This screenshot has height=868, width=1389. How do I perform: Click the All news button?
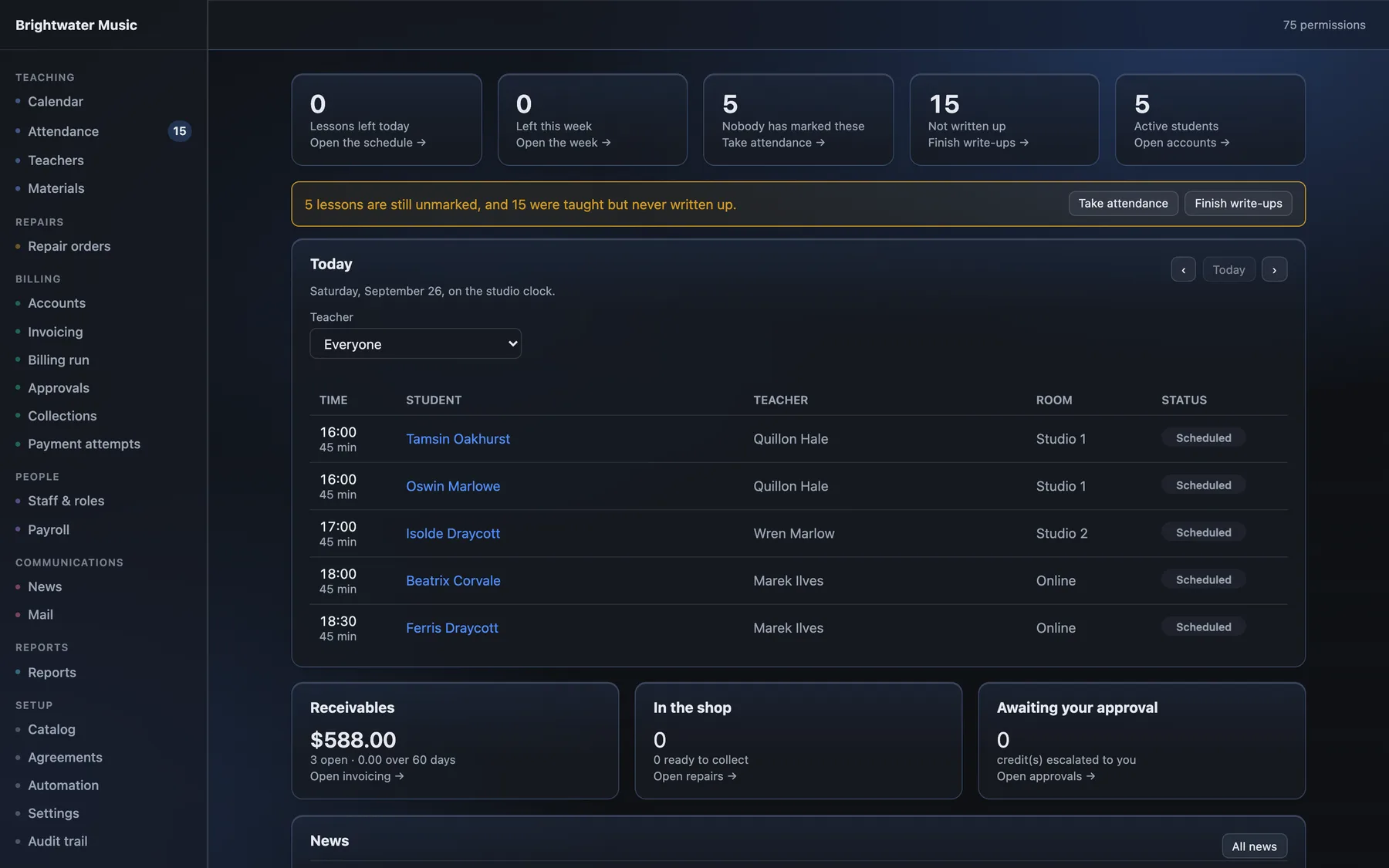pyautogui.click(x=1254, y=846)
